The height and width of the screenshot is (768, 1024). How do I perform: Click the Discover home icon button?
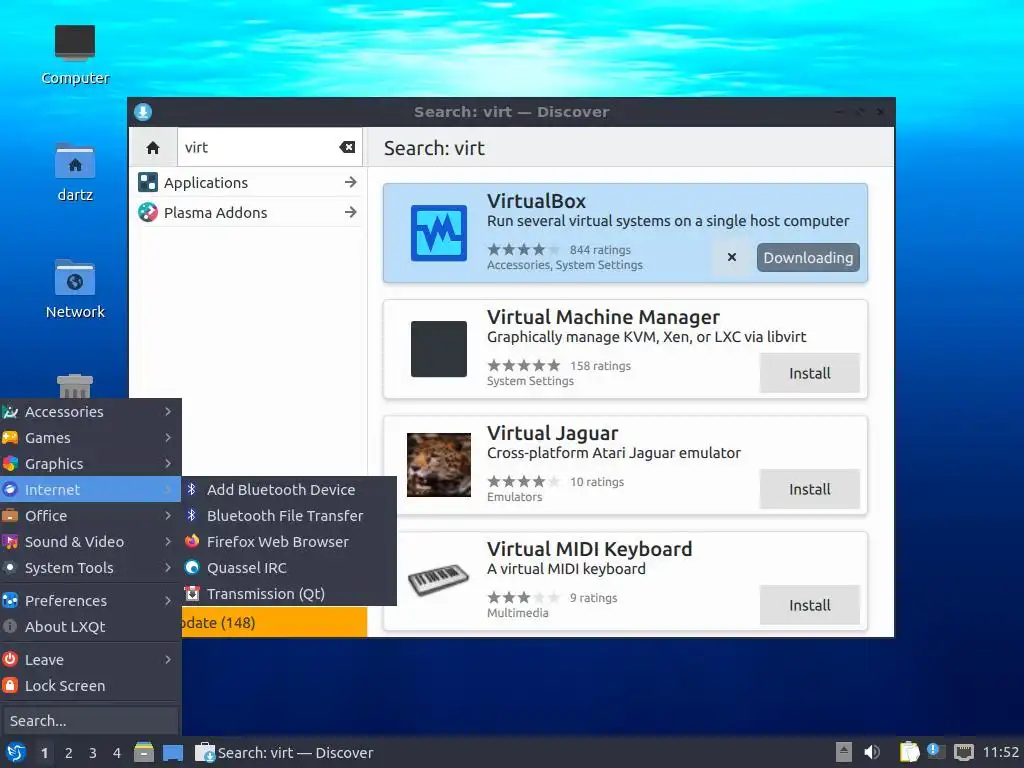(153, 148)
